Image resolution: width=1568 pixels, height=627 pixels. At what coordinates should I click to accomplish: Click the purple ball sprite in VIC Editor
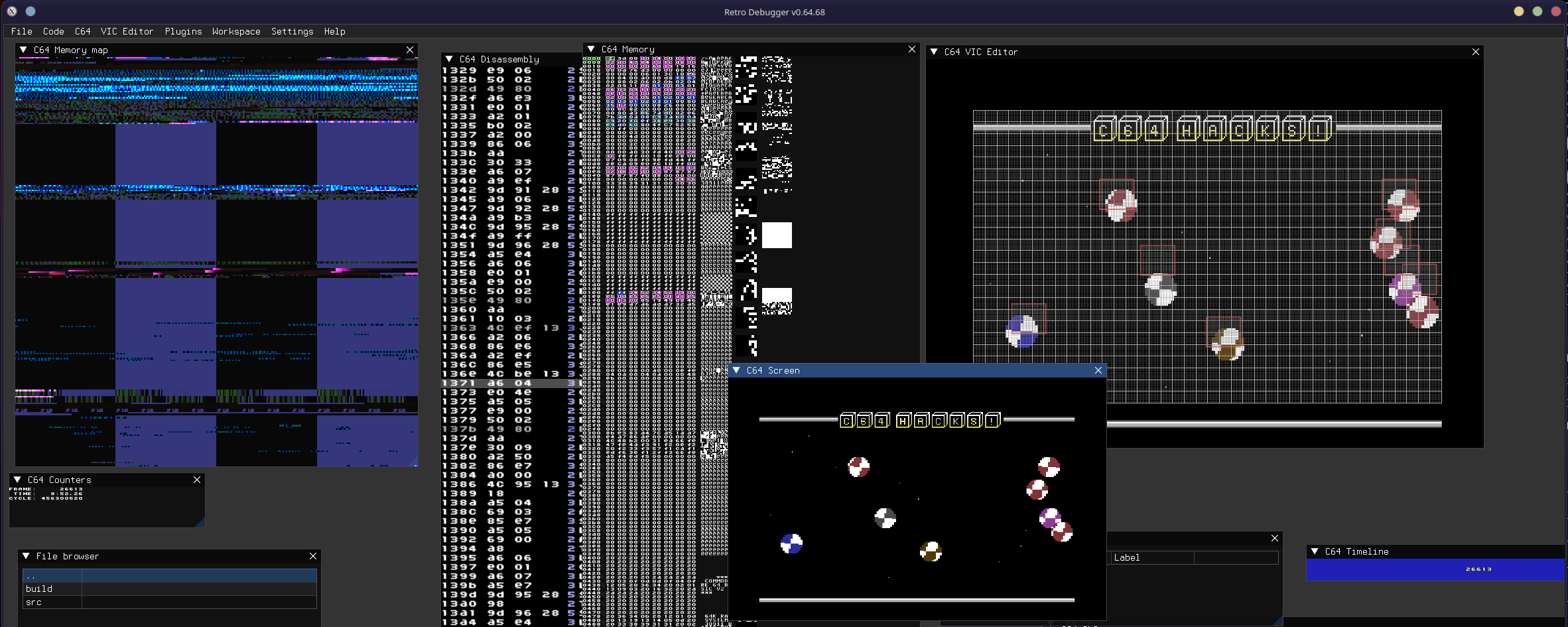click(1404, 289)
